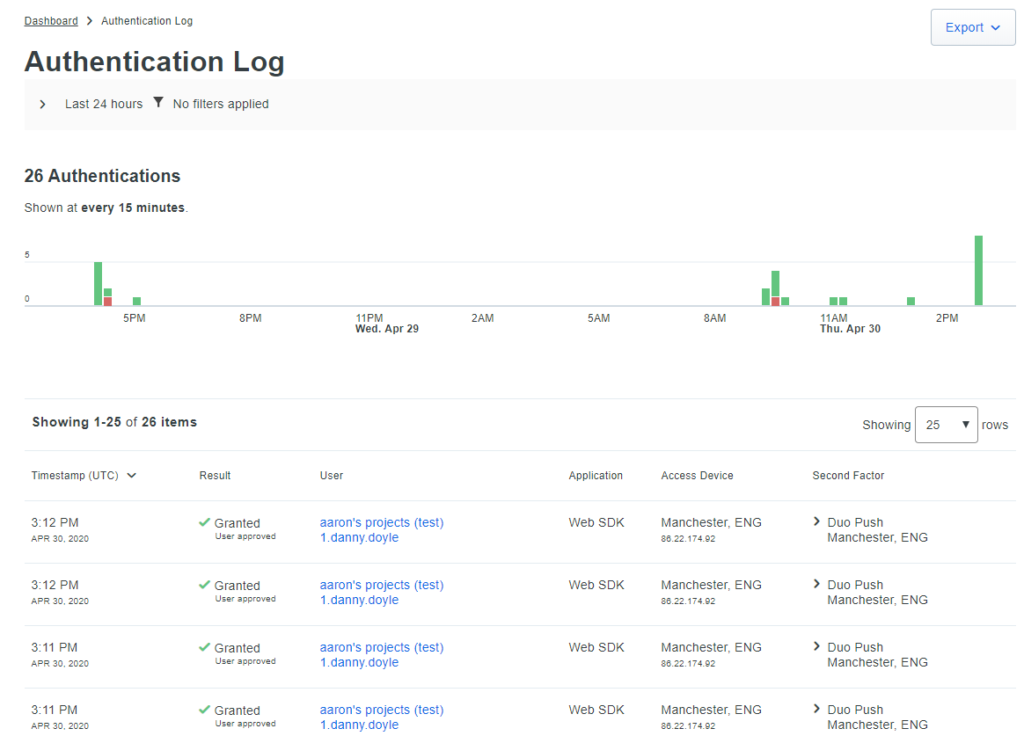
Task: Open the Export dropdown menu
Action: 972,27
